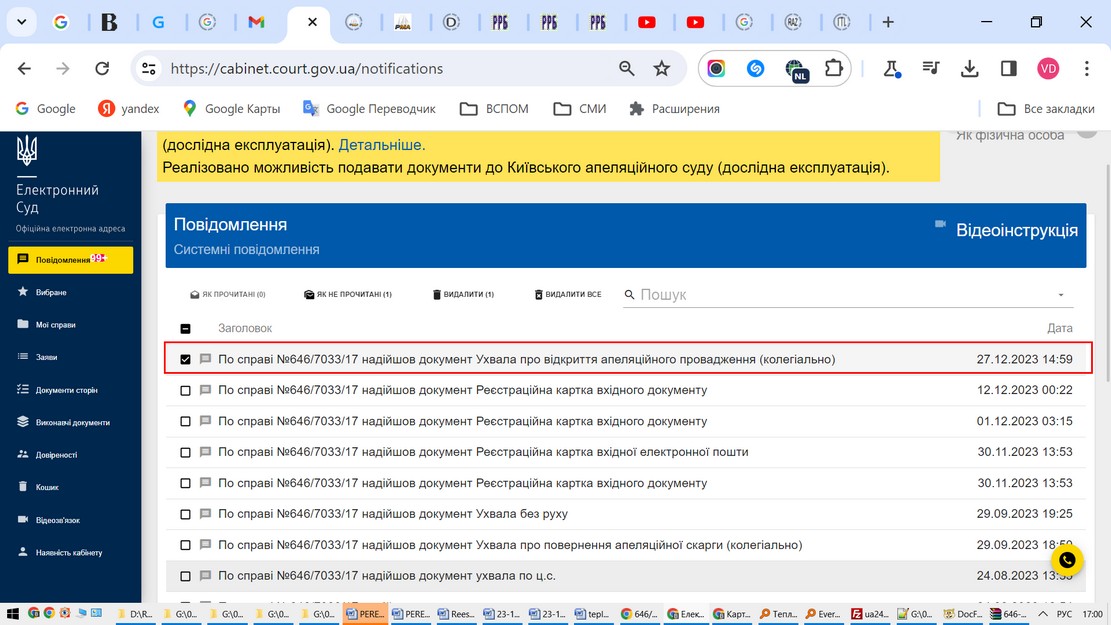Open the yandex bookmark

pos(128,108)
